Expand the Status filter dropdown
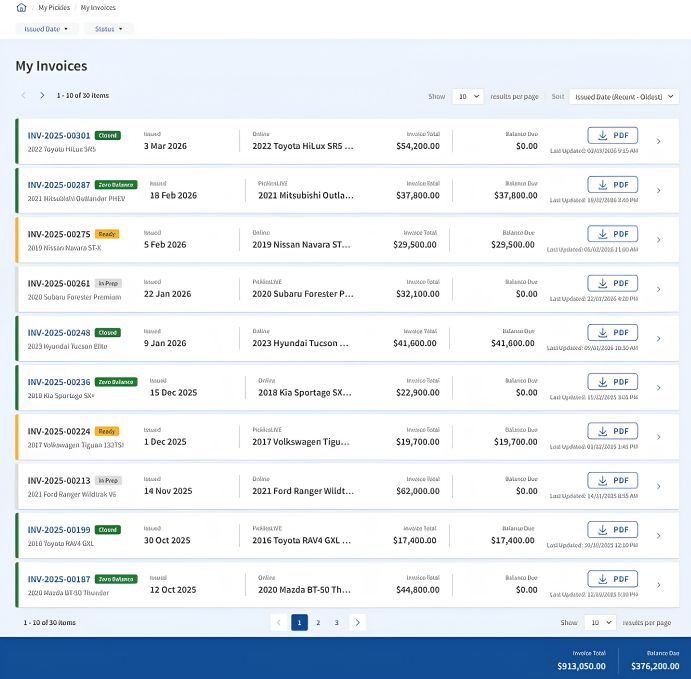The width and height of the screenshot is (691, 679). click(x=108, y=29)
